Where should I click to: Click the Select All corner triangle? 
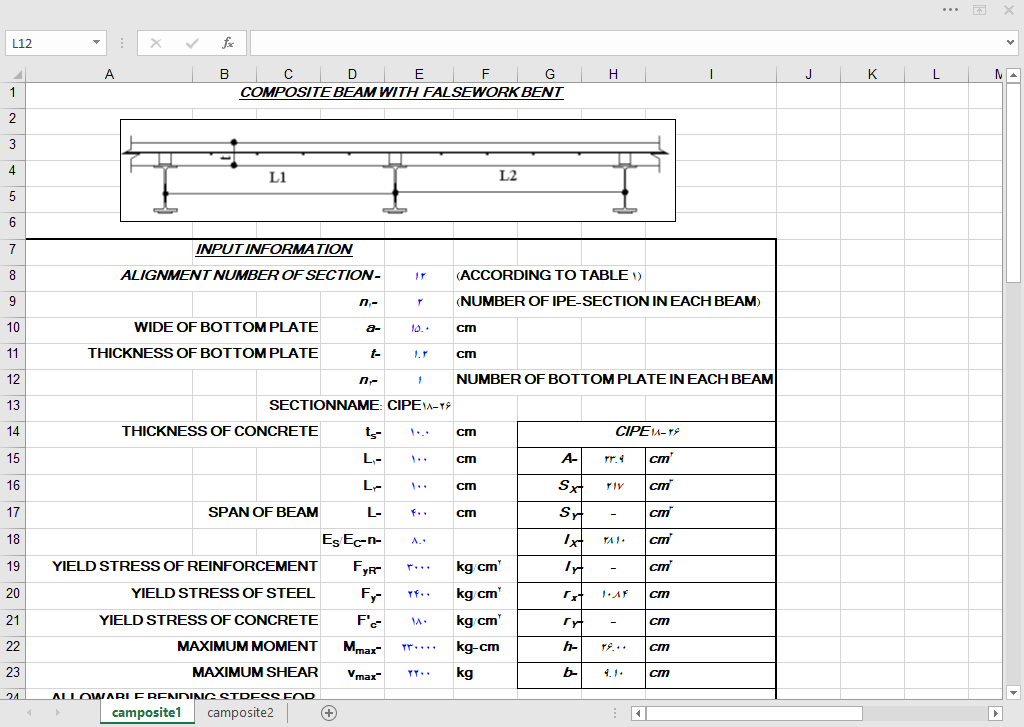16,74
